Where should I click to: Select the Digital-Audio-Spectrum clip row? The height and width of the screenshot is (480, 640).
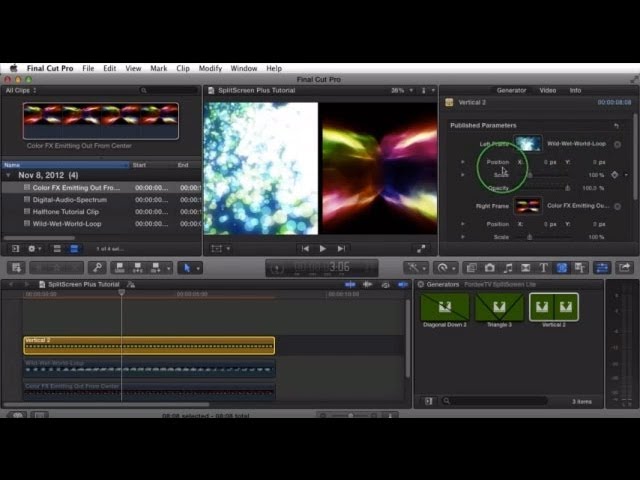click(102, 200)
